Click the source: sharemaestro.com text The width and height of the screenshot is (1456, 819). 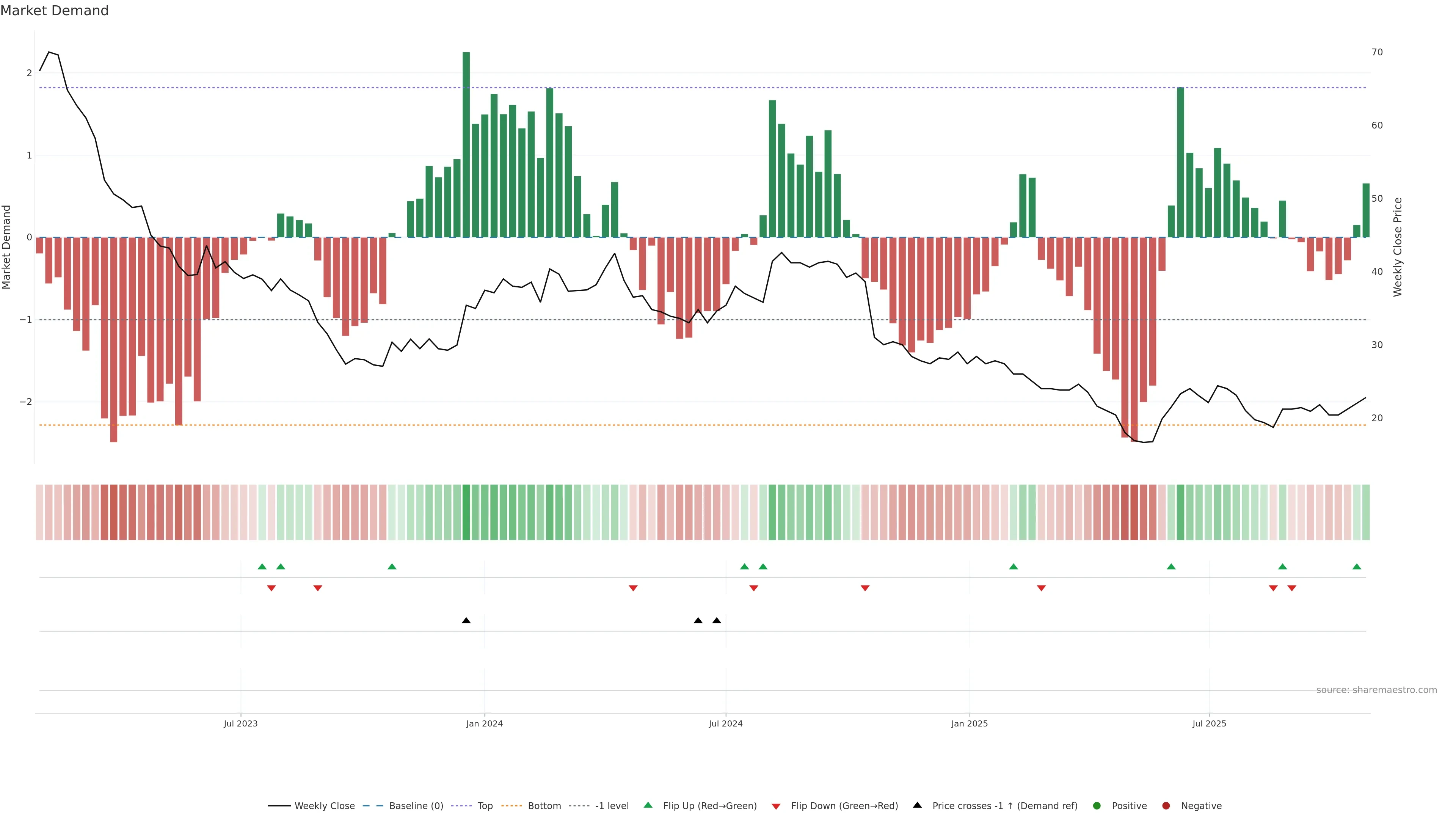tap(1376, 690)
